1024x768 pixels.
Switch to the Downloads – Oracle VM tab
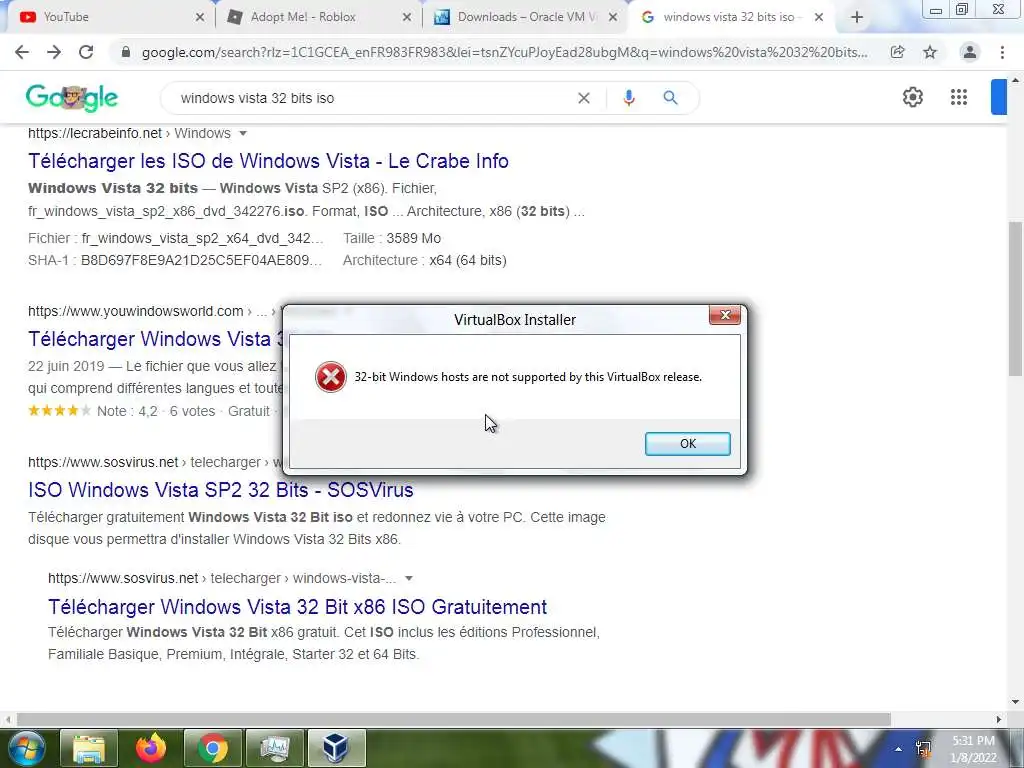[x=526, y=17]
